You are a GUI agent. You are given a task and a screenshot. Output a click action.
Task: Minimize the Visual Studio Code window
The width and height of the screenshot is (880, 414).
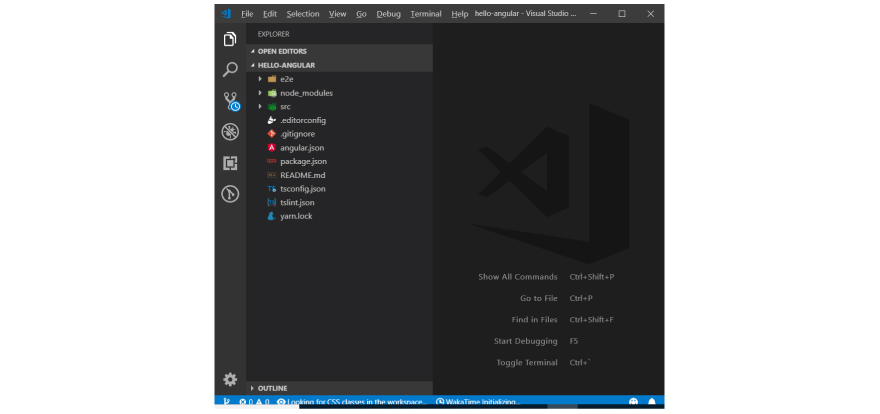click(593, 14)
